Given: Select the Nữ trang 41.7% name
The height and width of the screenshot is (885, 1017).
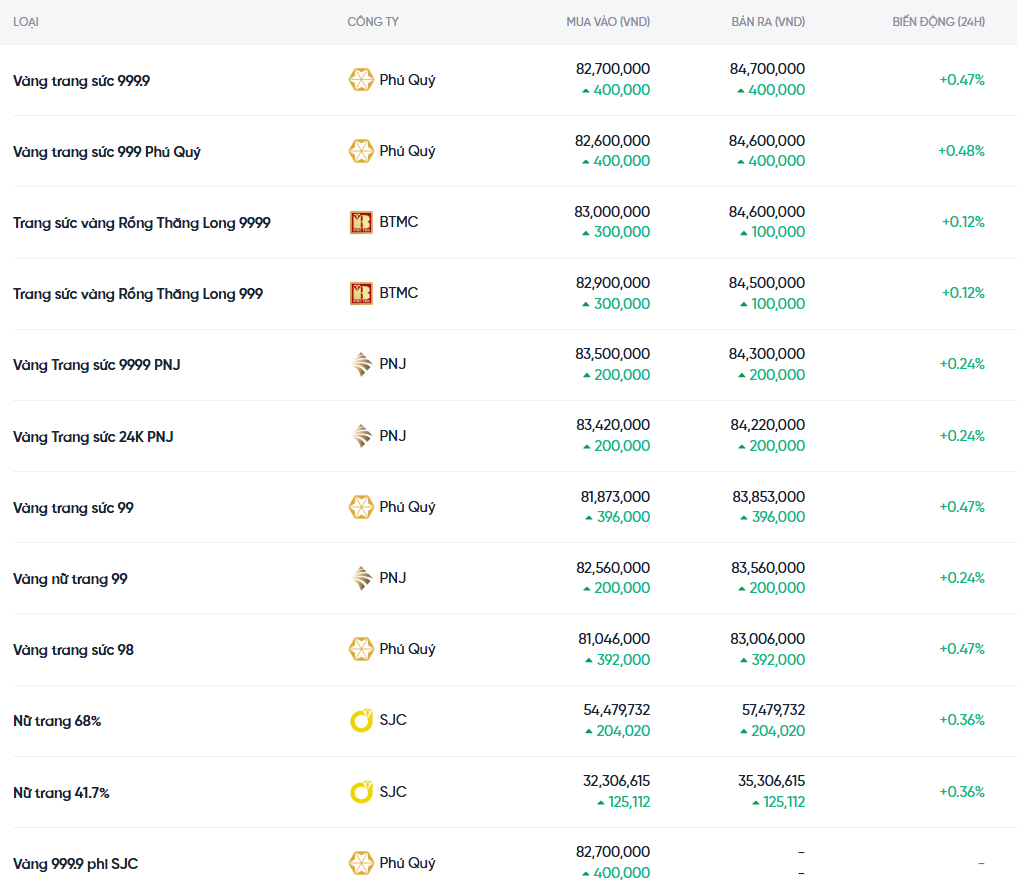Looking at the screenshot, I should [62, 793].
